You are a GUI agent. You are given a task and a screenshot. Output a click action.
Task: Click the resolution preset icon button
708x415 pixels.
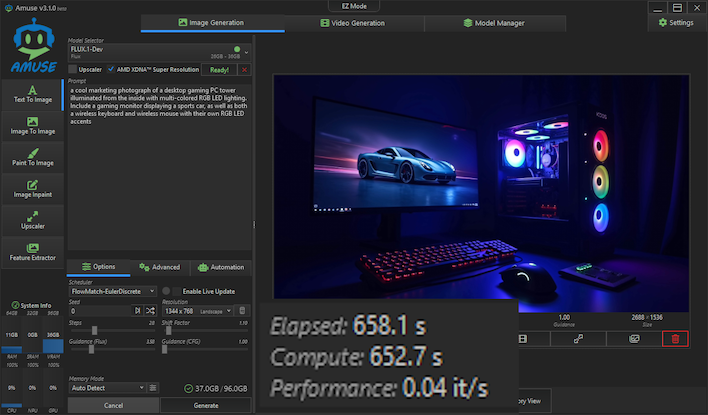[x=242, y=311]
